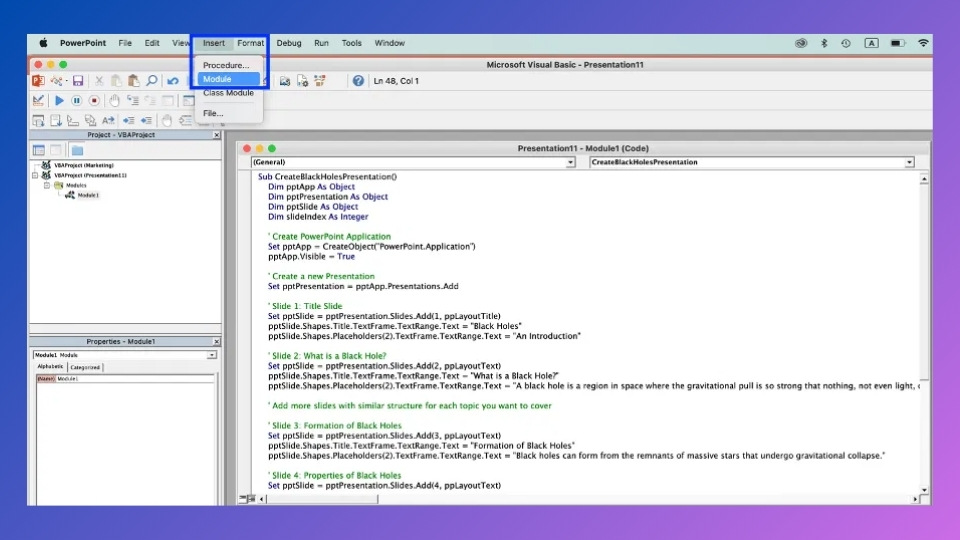Viewport: 960px width, 540px height.
Task: Open the (General) object dropdown
Action: click(570, 162)
